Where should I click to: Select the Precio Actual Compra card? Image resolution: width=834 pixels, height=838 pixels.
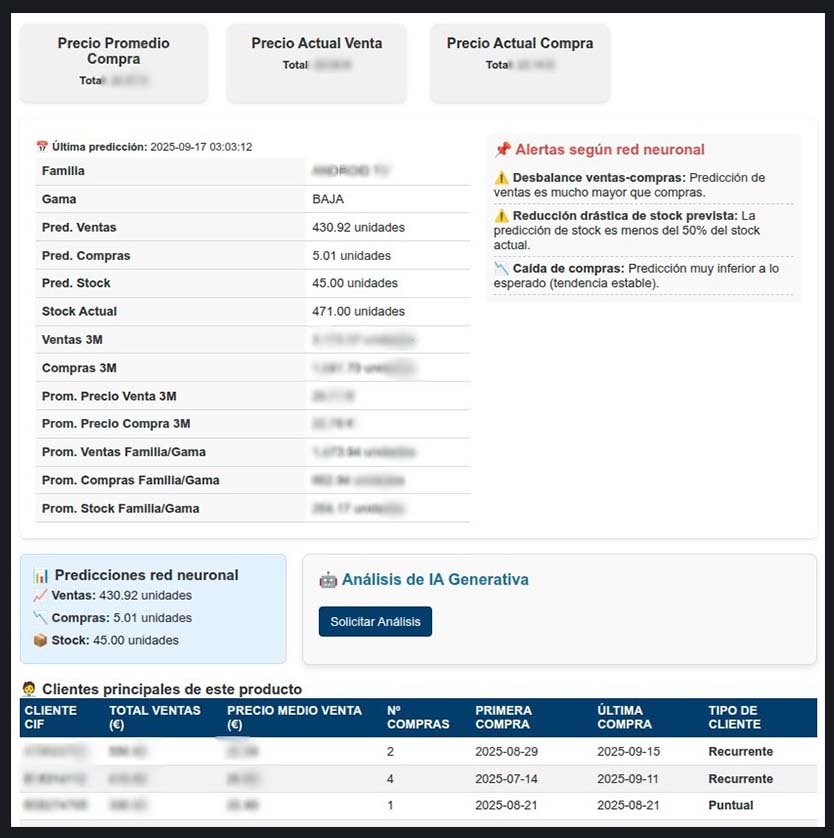[519, 63]
